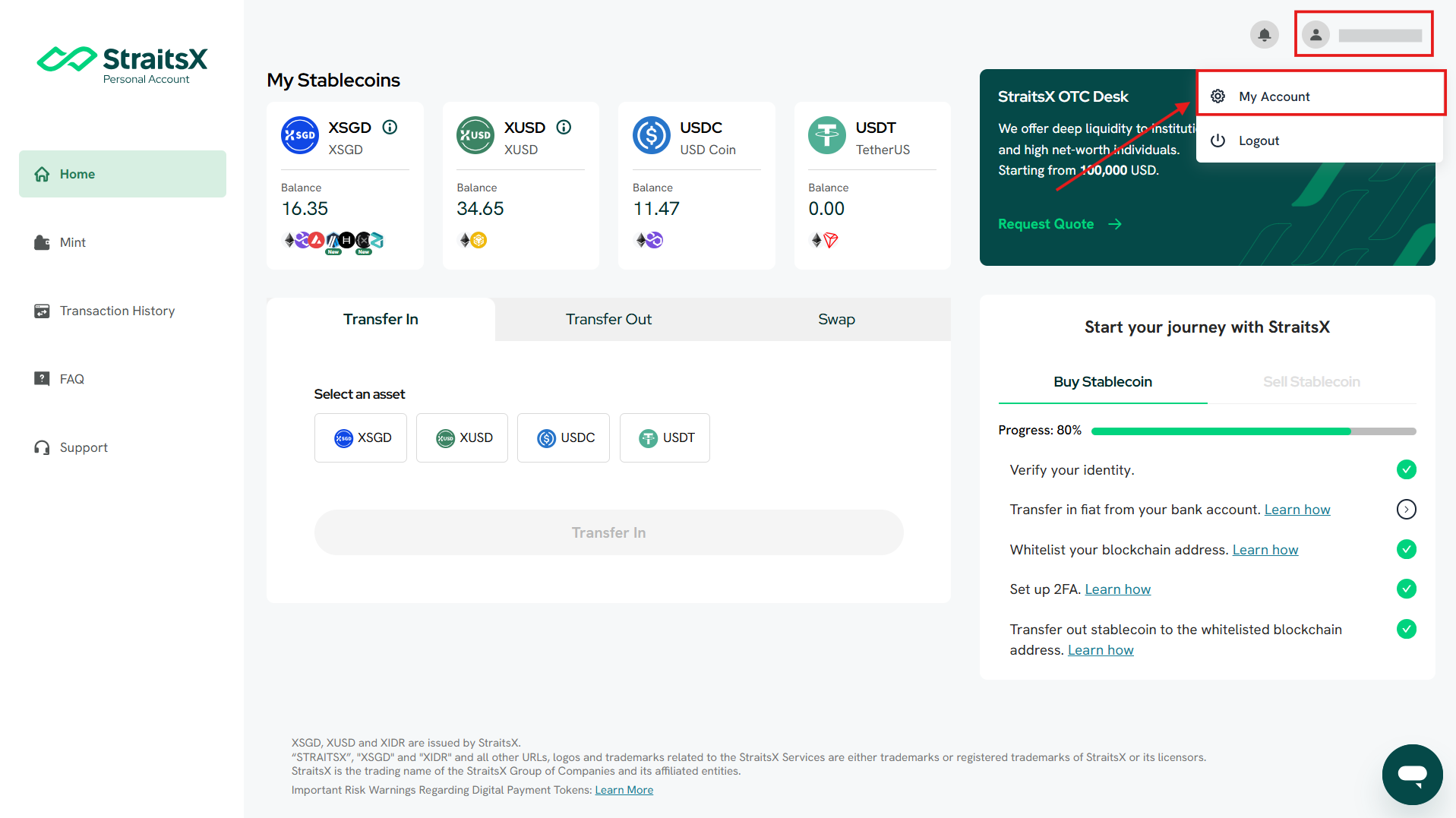Open the Mint menu item

tap(122, 242)
